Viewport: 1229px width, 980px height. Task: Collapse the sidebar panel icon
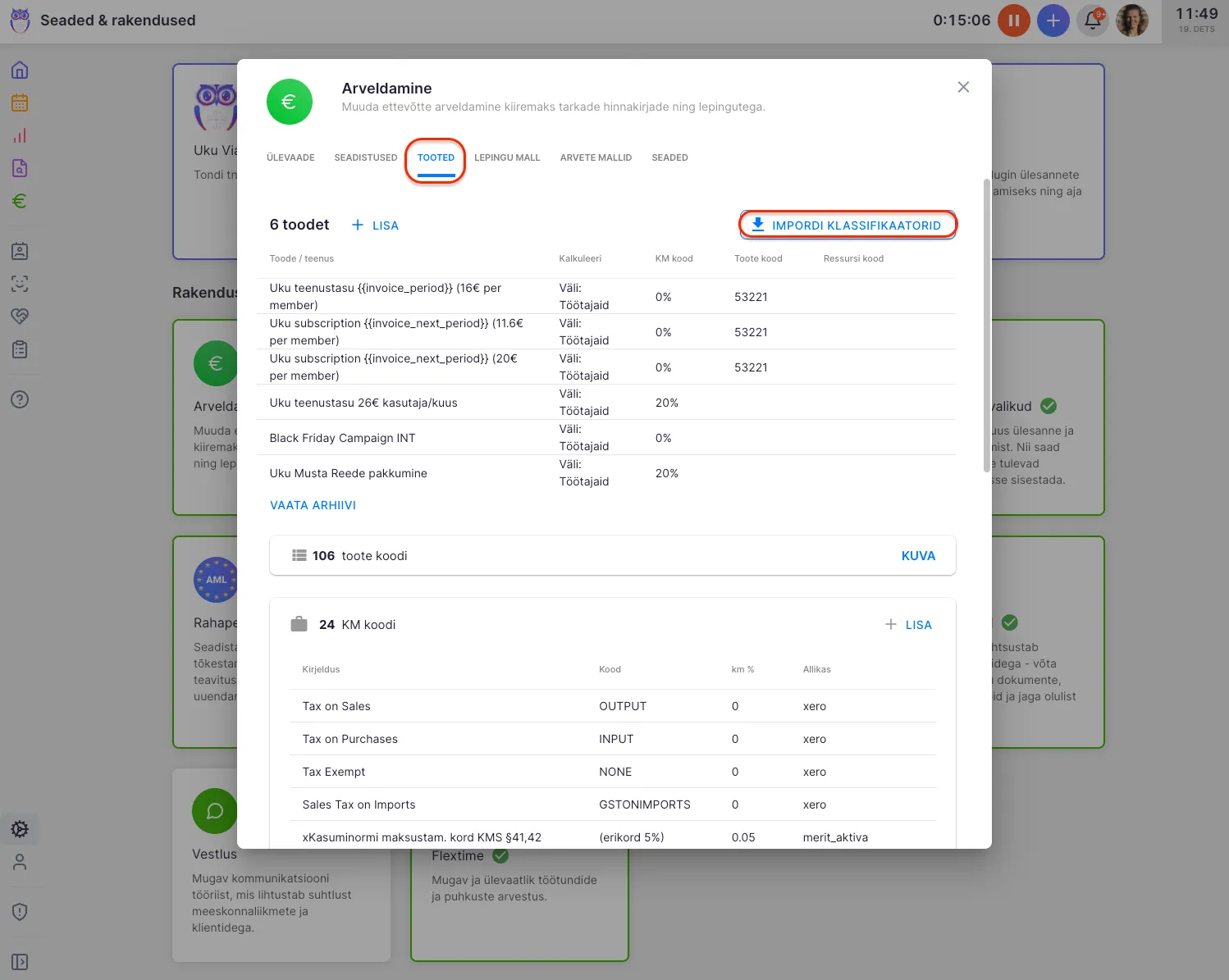pyautogui.click(x=20, y=961)
